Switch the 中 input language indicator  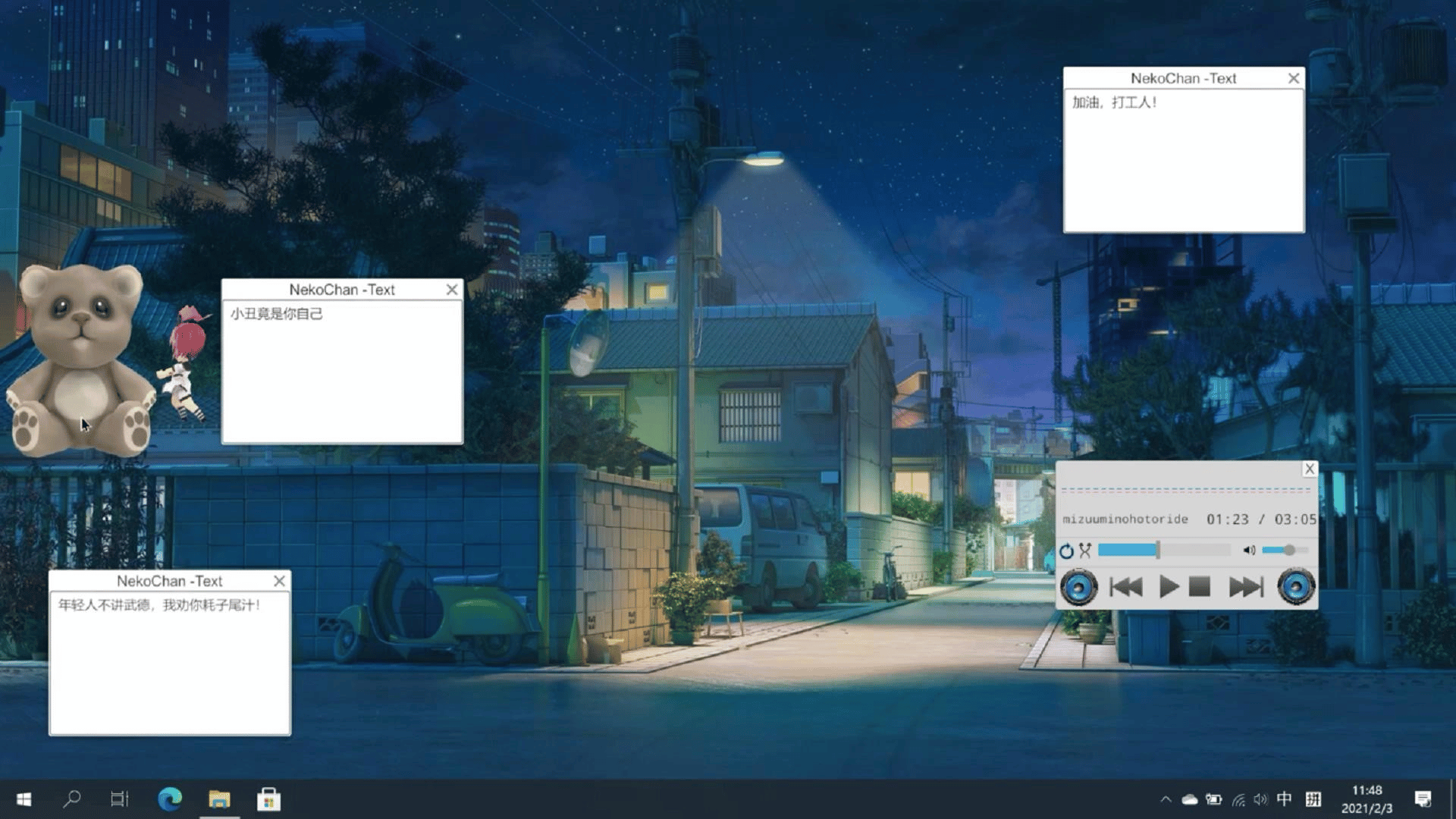1284,799
